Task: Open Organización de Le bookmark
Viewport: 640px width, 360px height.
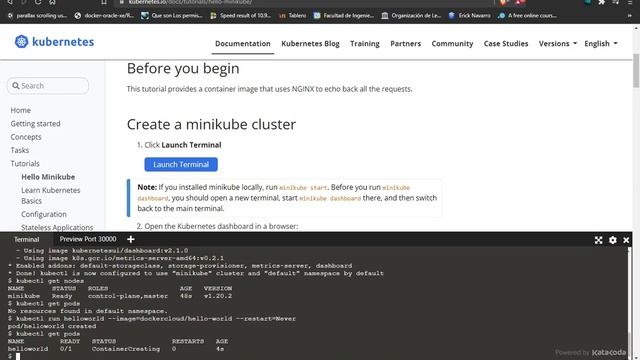Action: pos(411,16)
